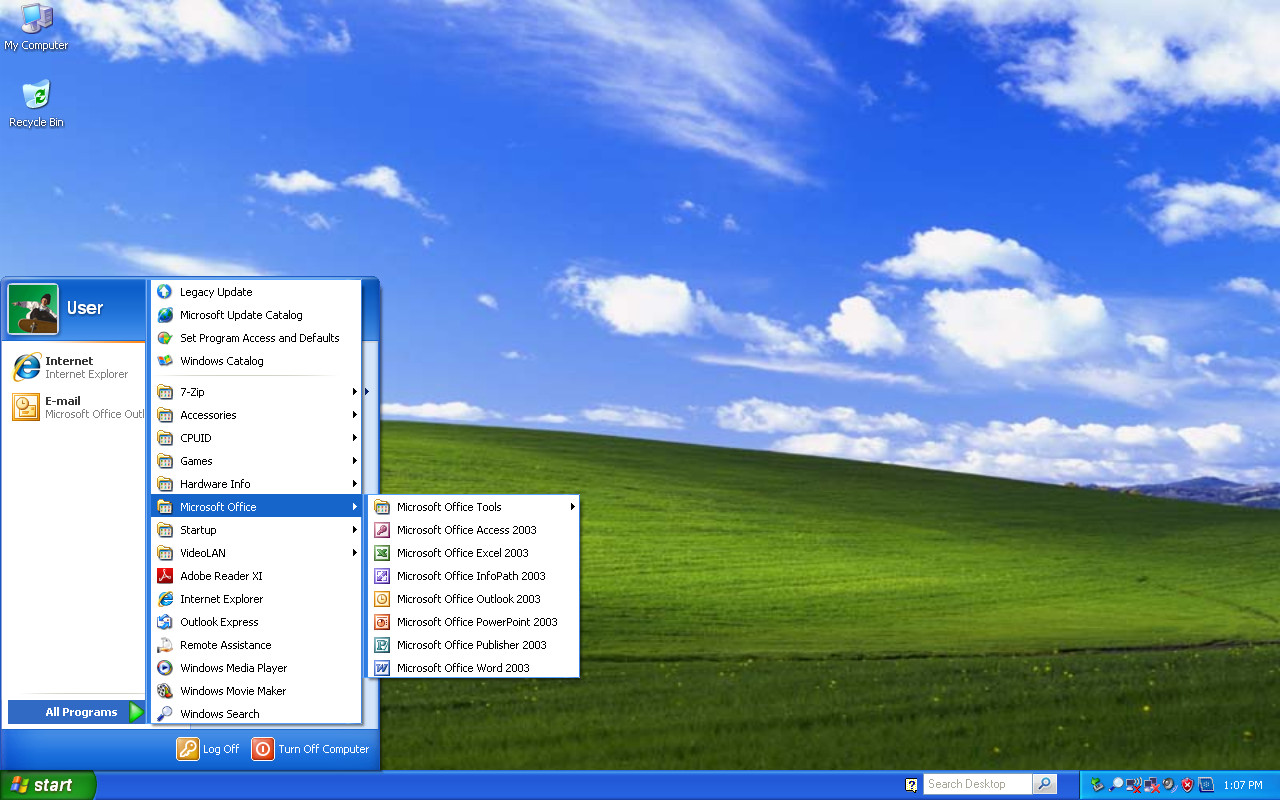Click wireless network disconnected tray icon

click(x=1134, y=785)
